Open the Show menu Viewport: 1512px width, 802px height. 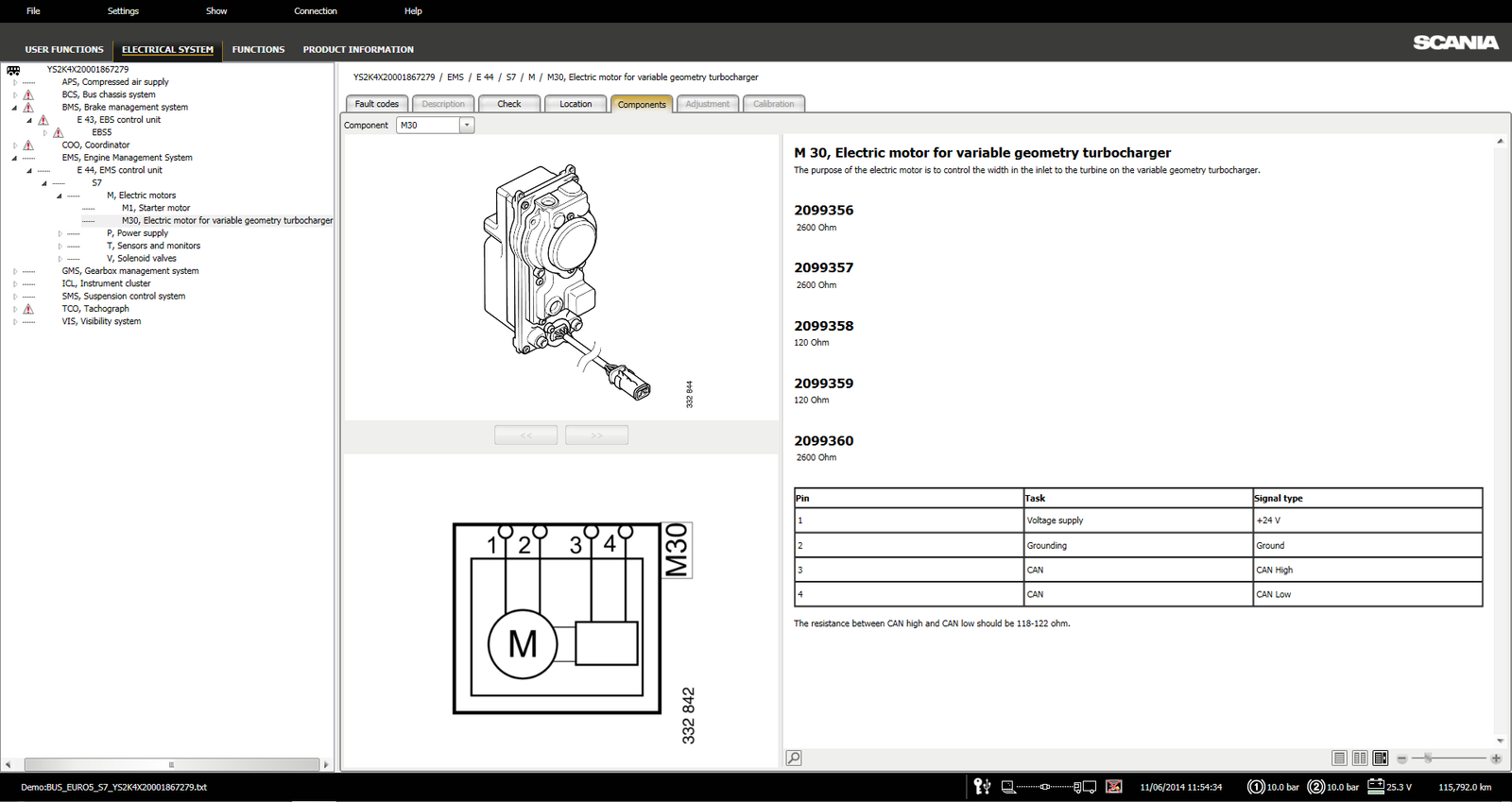[216, 11]
